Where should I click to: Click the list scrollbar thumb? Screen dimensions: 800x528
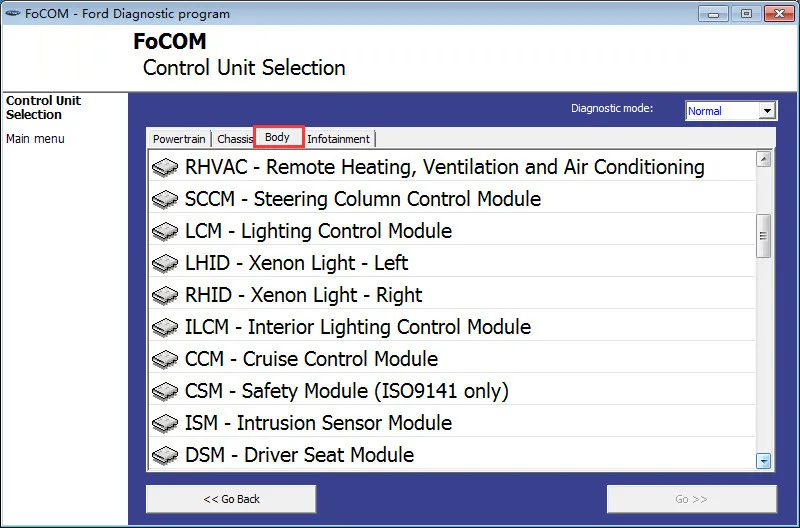point(763,236)
